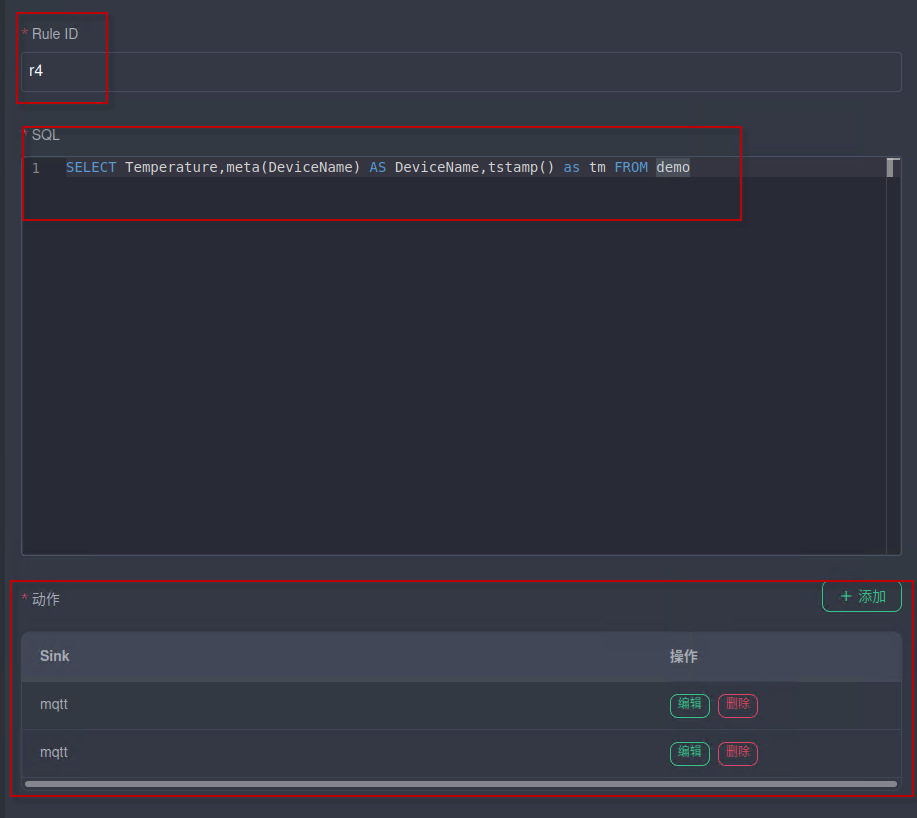The height and width of the screenshot is (818, 917).
Task: Edit the second mqtt sink with 编辑
Action: (690, 753)
